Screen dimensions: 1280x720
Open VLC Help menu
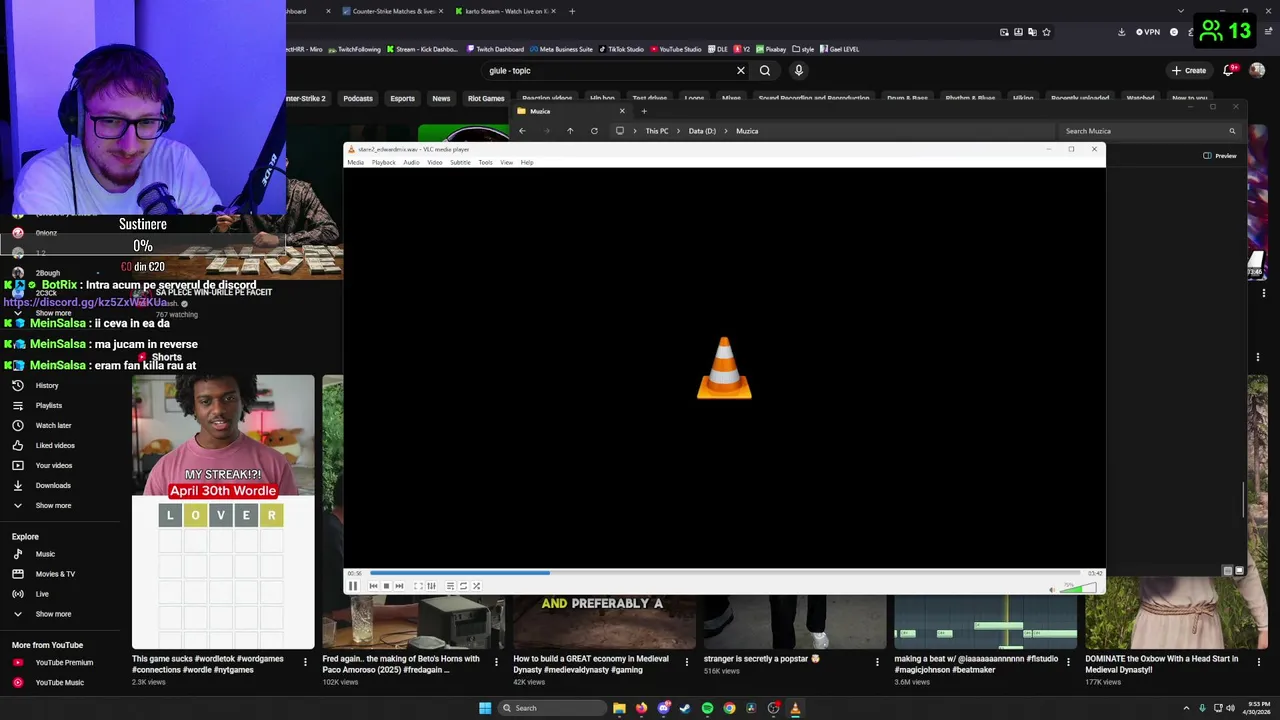[527, 162]
